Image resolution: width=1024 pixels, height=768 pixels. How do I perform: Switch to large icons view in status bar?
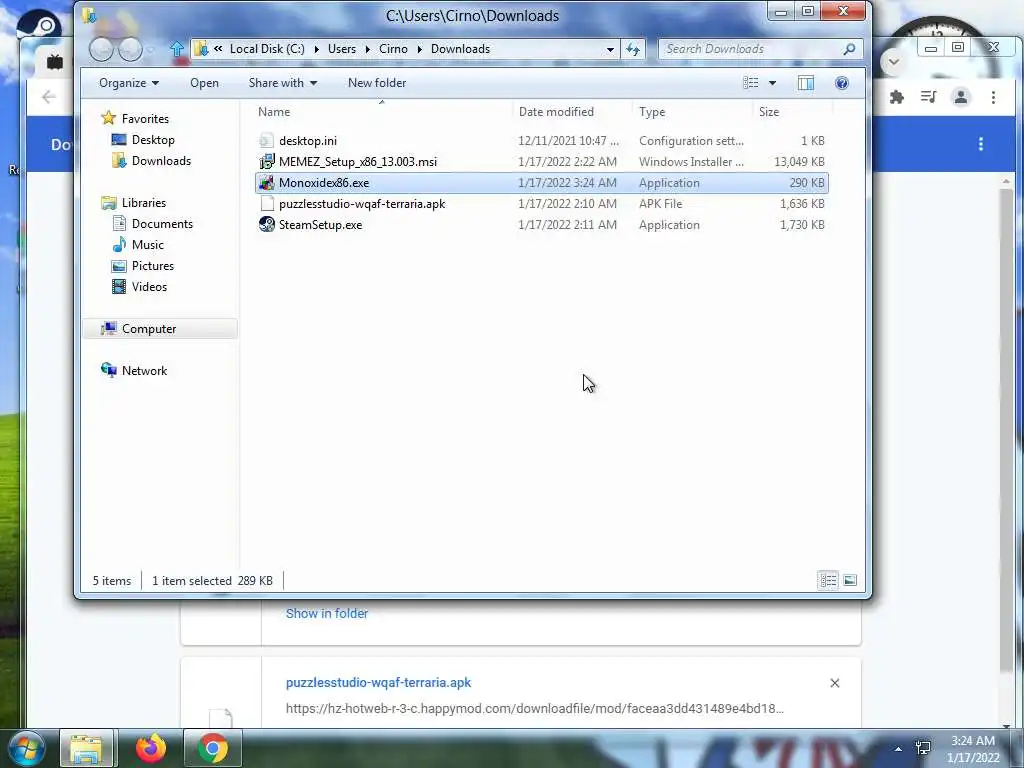pyautogui.click(x=850, y=580)
